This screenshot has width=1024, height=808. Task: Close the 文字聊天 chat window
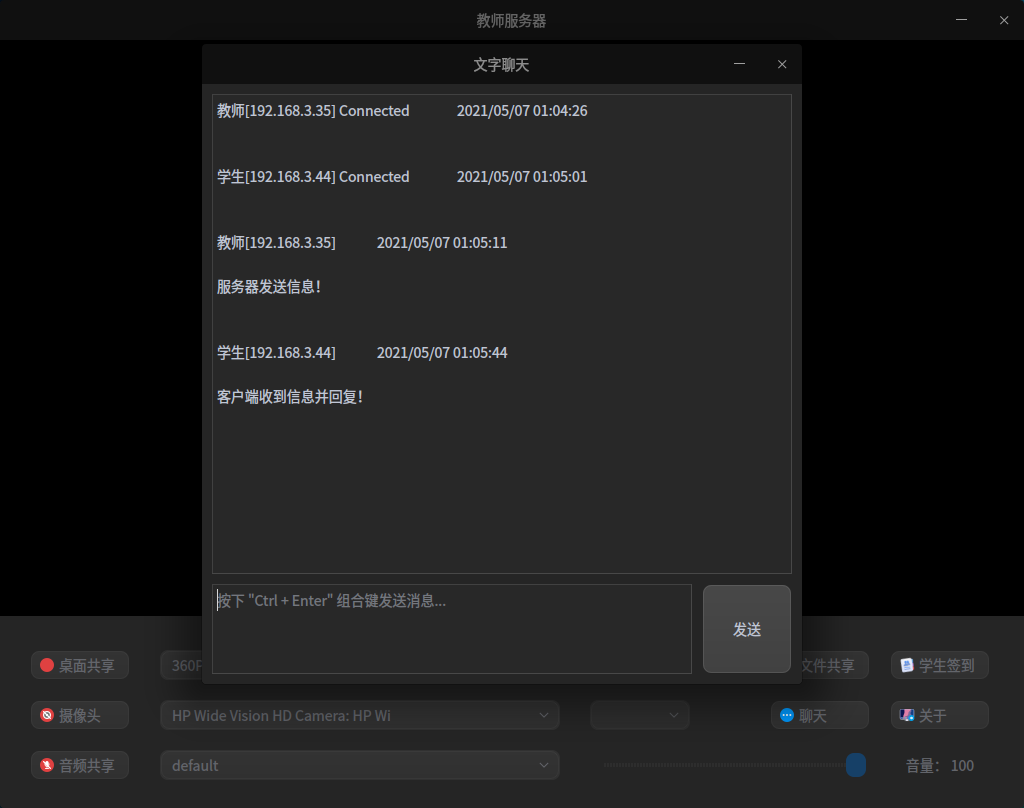pyautogui.click(x=782, y=64)
